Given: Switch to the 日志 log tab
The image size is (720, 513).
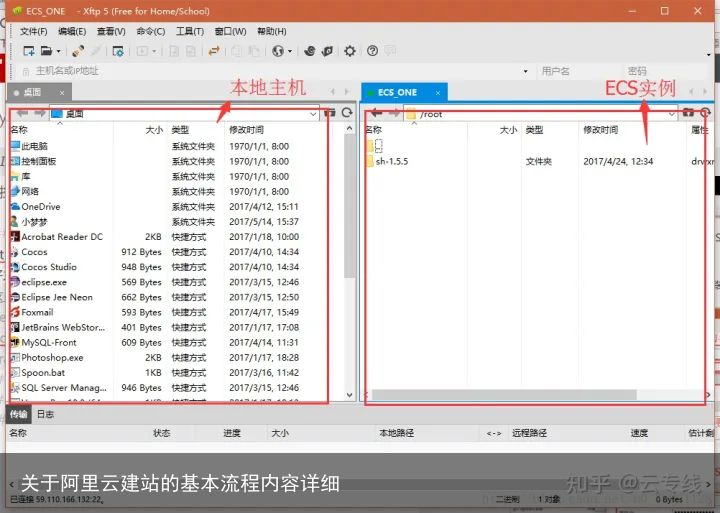Looking at the screenshot, I should pos(45,414).
